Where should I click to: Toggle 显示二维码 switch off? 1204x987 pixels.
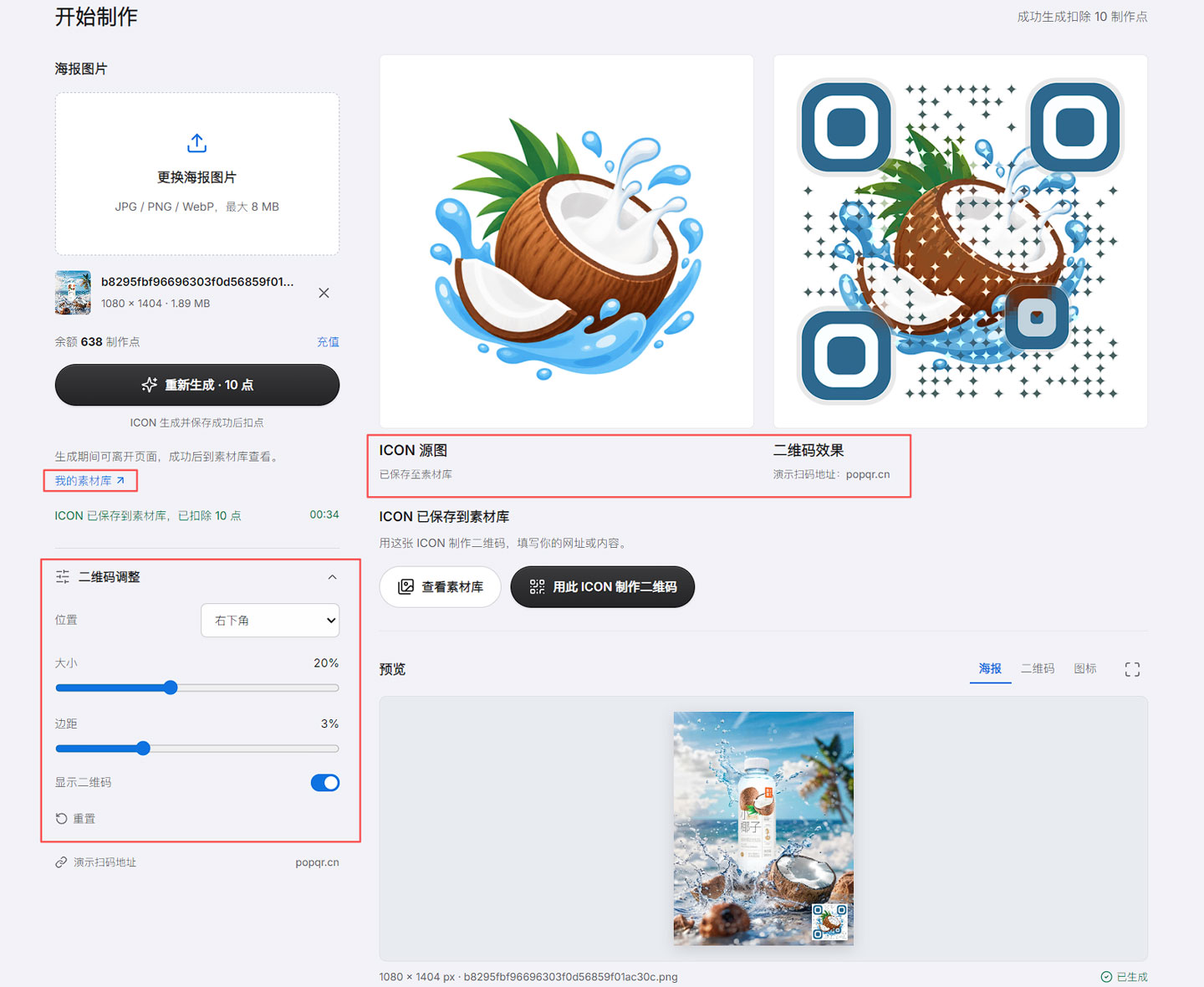click(x=325, y=783)
